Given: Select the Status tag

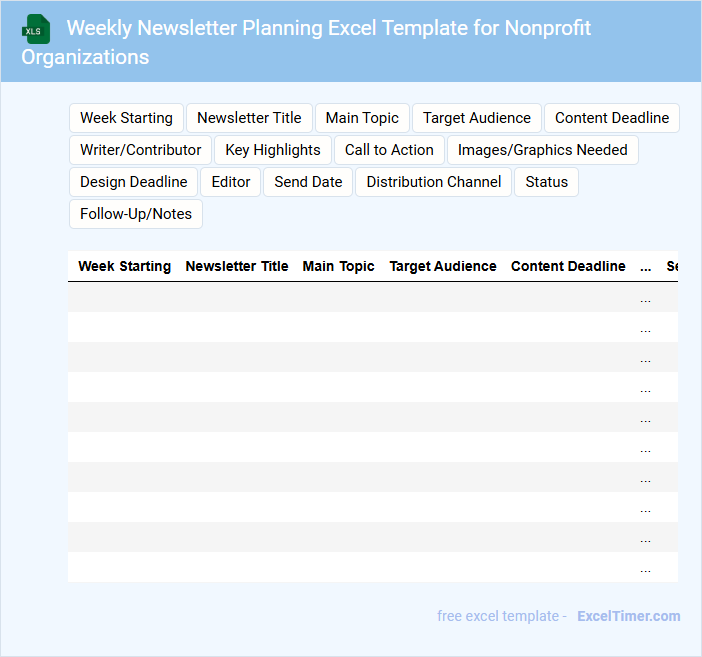Looking at the screenshot, I should point(546,182).
